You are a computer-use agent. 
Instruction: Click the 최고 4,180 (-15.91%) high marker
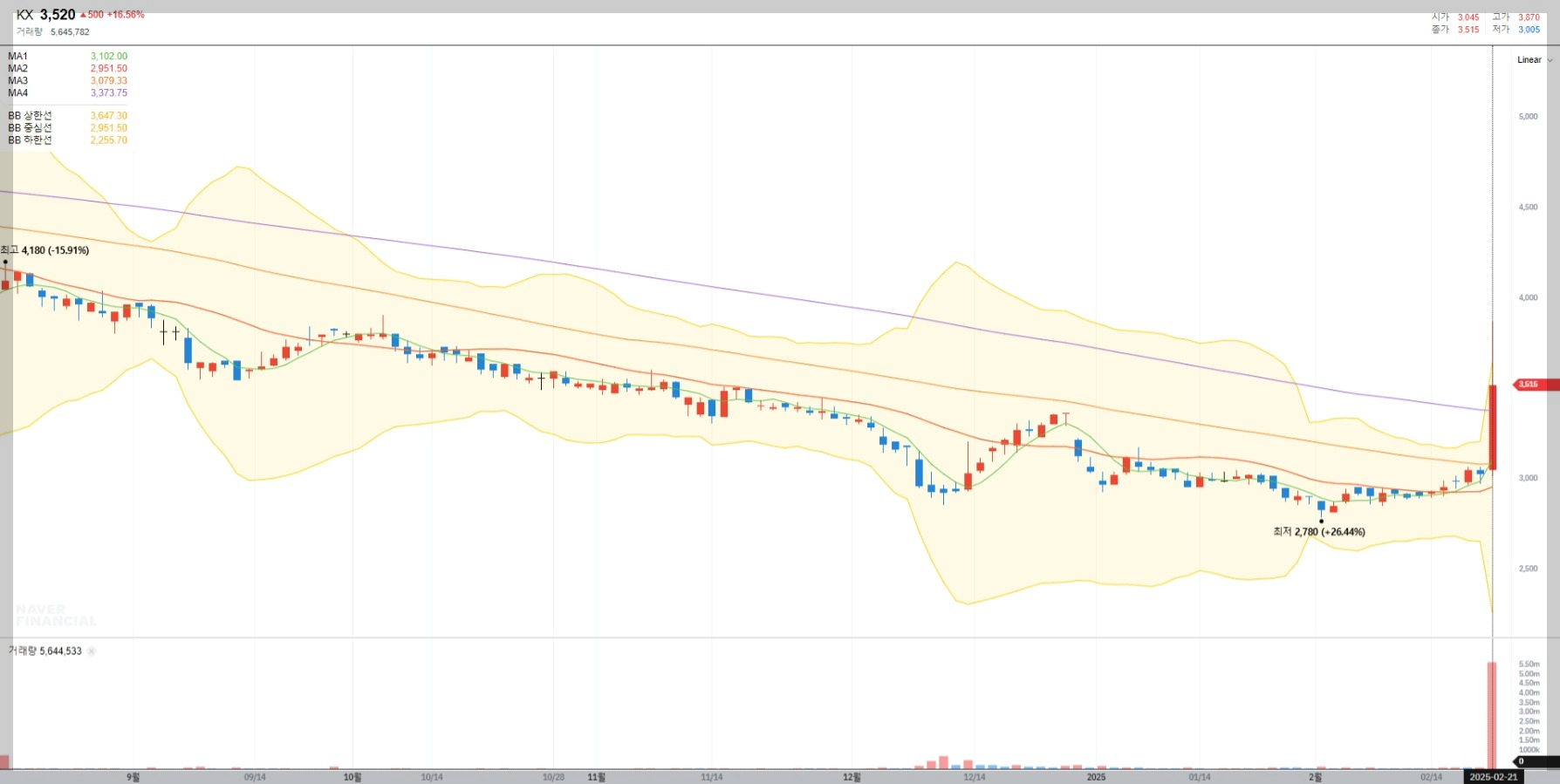pos(45,250)
